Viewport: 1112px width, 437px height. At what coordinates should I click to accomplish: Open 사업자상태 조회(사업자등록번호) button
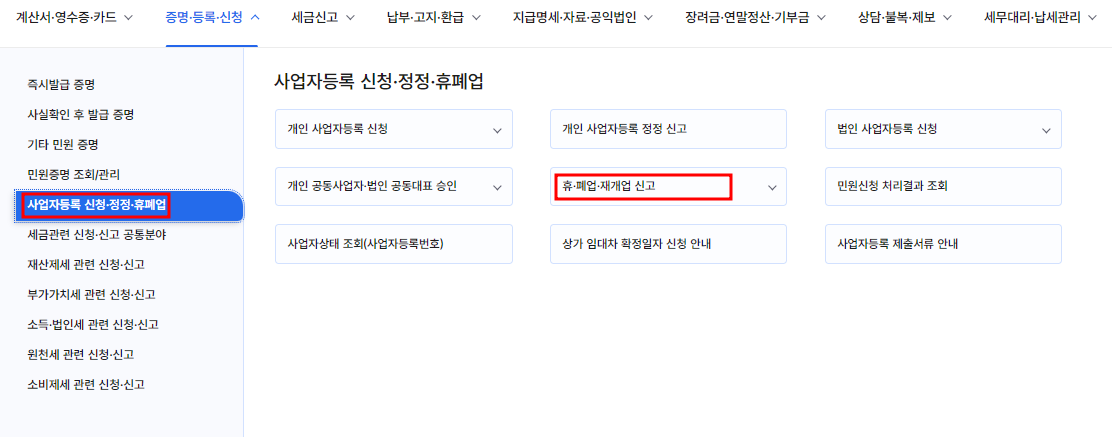tap(394, 244)
